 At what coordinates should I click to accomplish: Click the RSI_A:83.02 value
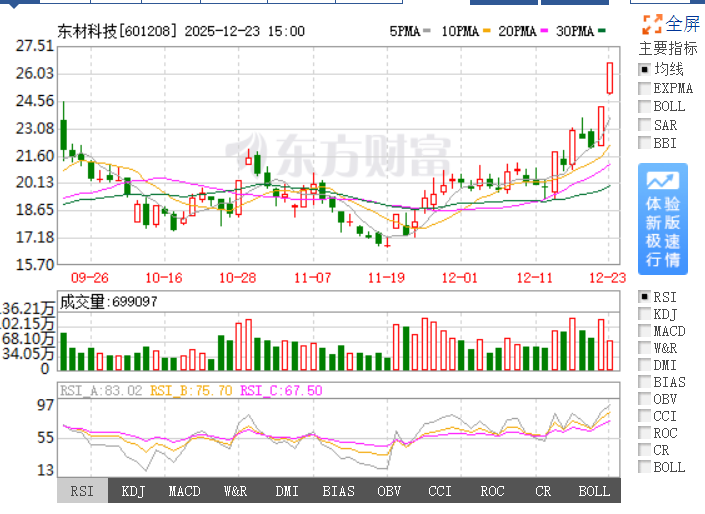tap(101, 390)
